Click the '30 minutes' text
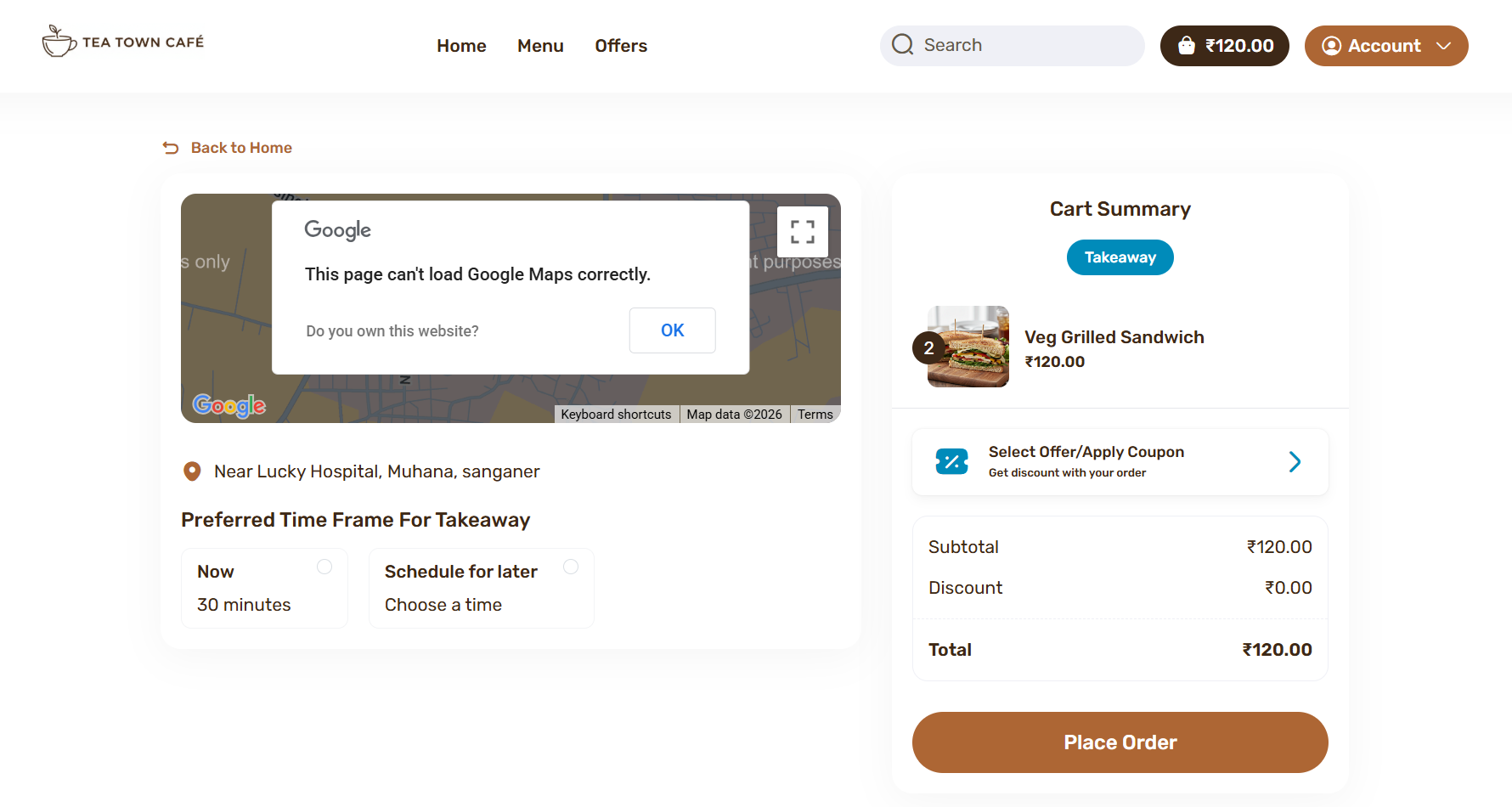This screenshot has height=807, width=1512. [244, 605]
